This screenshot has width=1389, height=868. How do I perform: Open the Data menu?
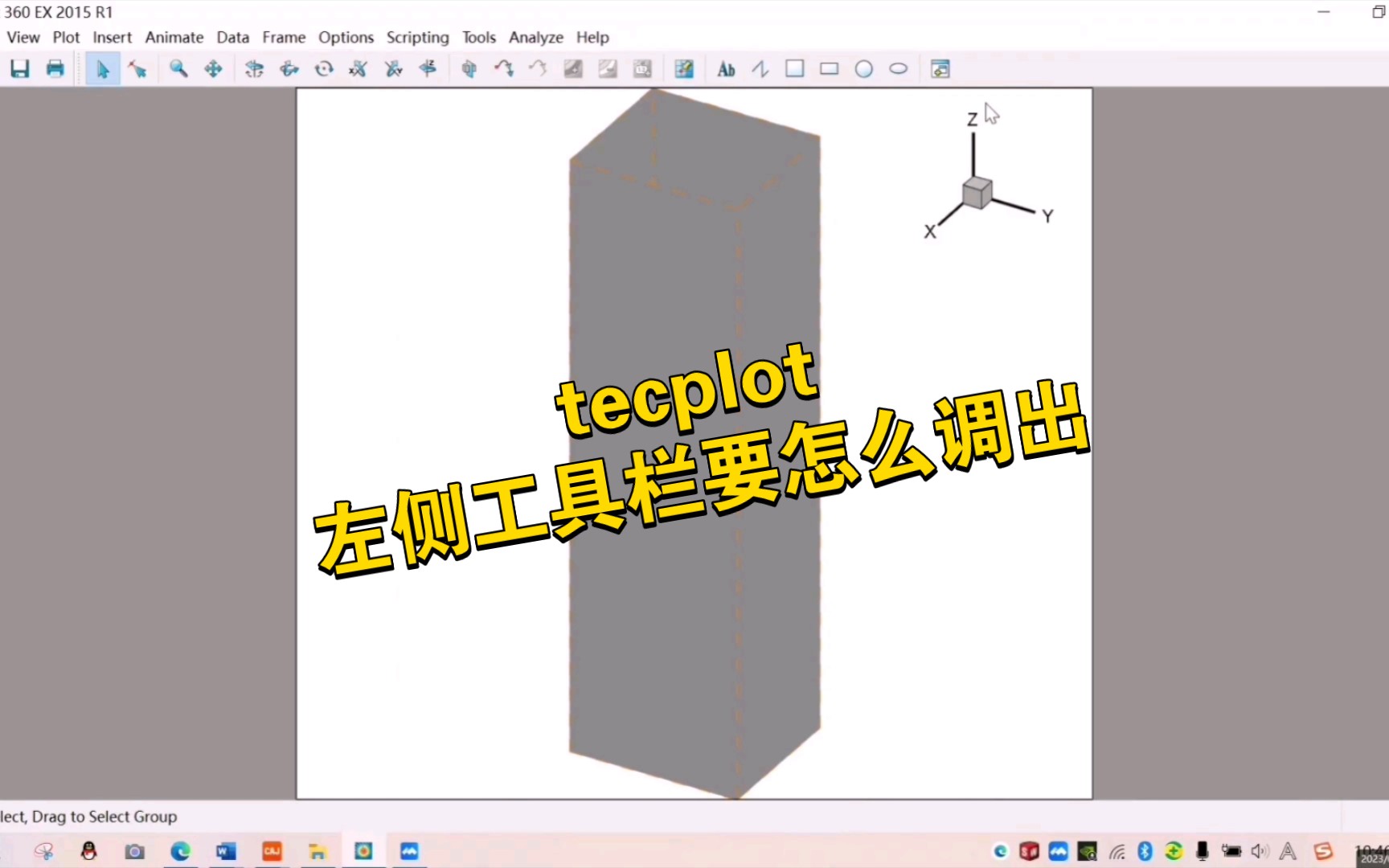pos(233,38)
